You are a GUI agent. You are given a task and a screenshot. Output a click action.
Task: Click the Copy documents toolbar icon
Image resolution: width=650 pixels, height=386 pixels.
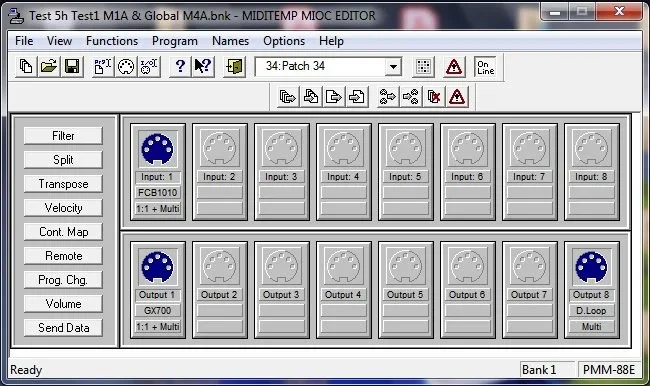(x=26, y=66)
